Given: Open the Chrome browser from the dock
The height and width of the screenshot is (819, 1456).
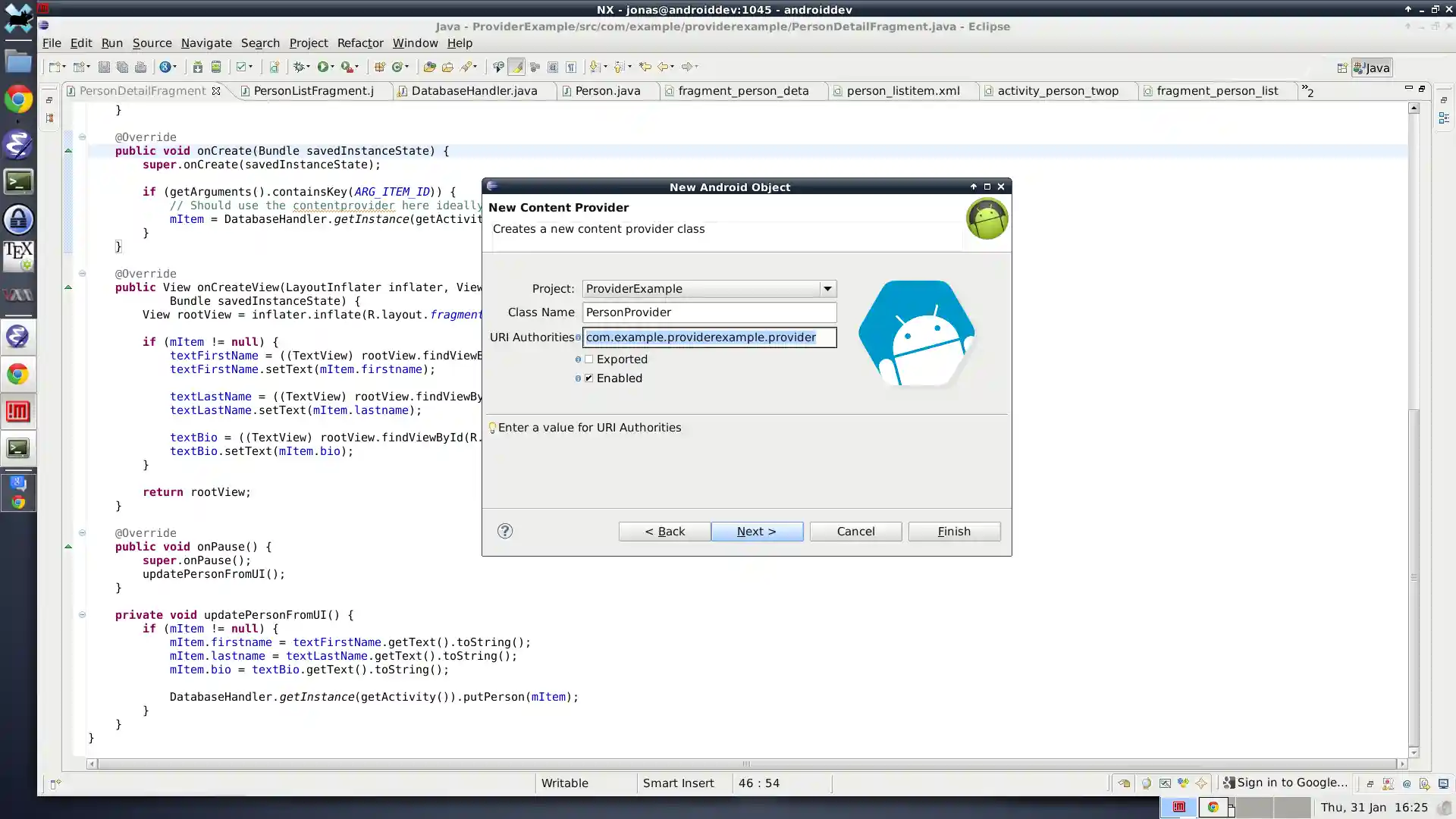Looking at the screenshot, I should [x=18, y=99].
